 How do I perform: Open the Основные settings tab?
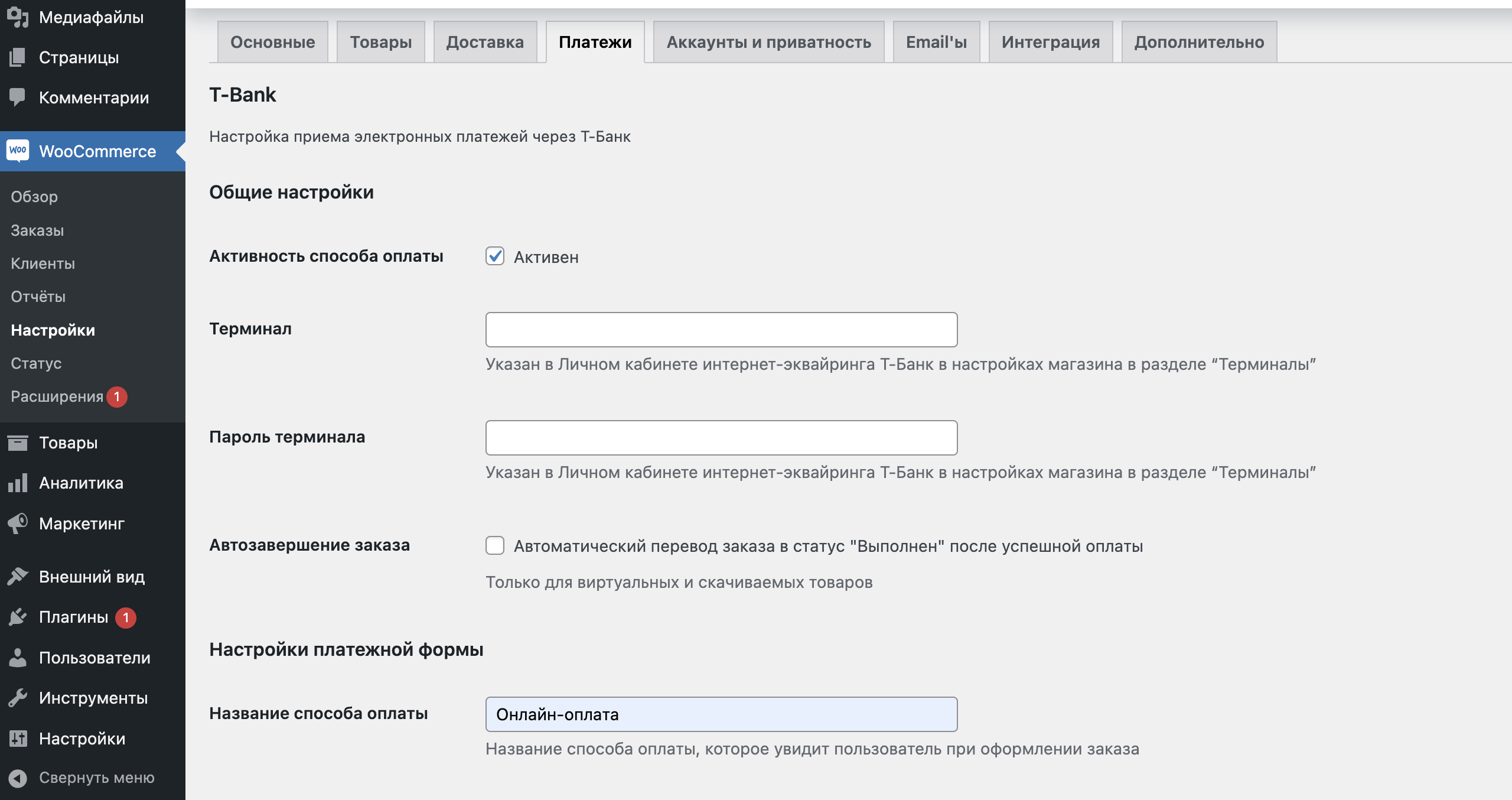[x=273, y=42]
